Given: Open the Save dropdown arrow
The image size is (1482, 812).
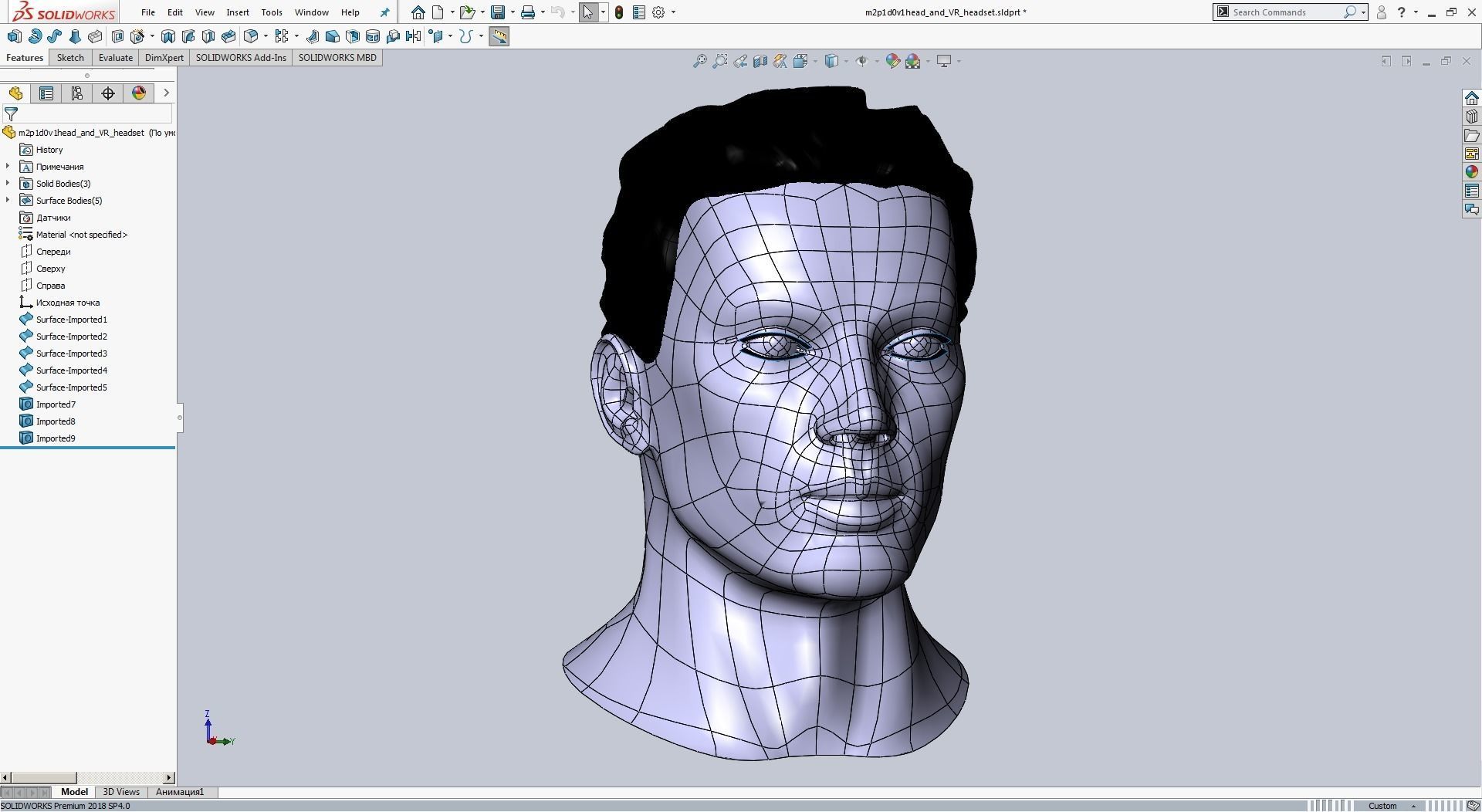Looking at the screenshot, I should coord(513,12).
